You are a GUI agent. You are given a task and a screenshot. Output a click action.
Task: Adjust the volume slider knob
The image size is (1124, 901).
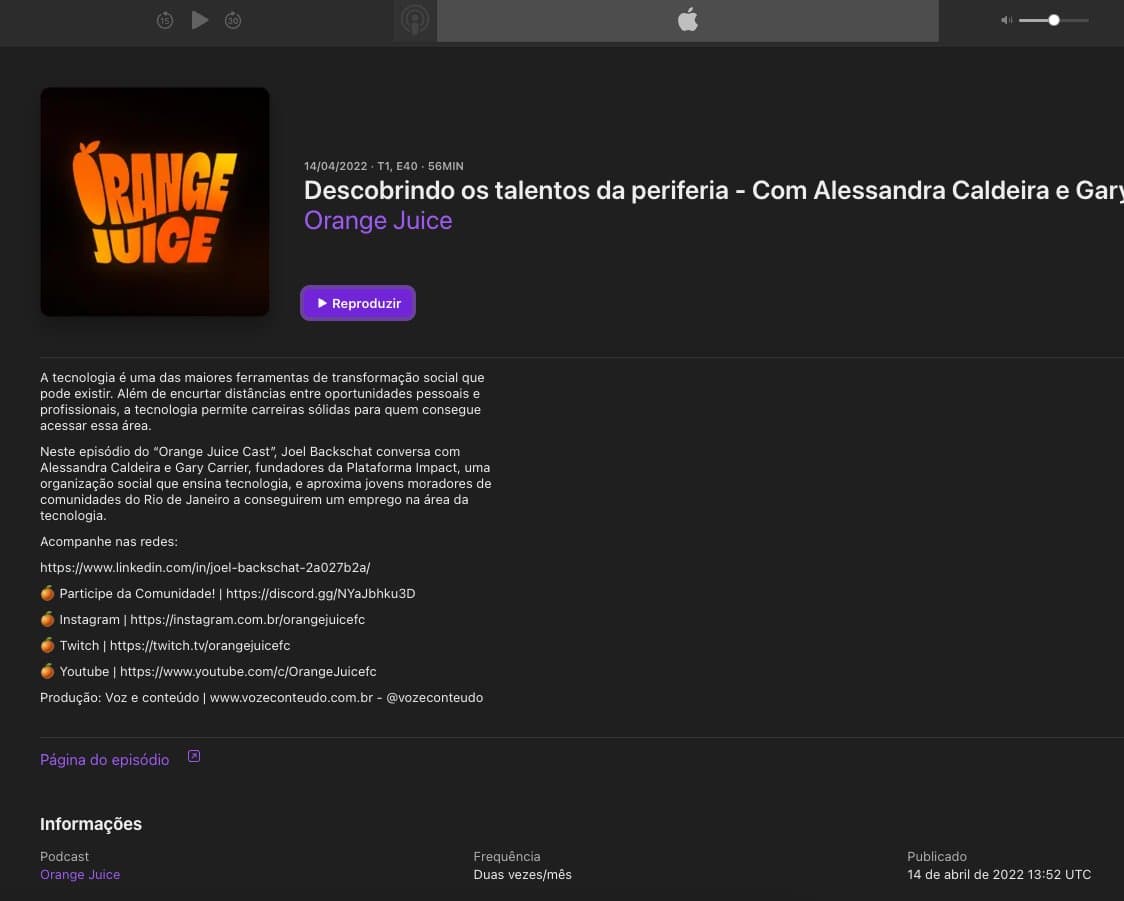tap(1054, 20)
